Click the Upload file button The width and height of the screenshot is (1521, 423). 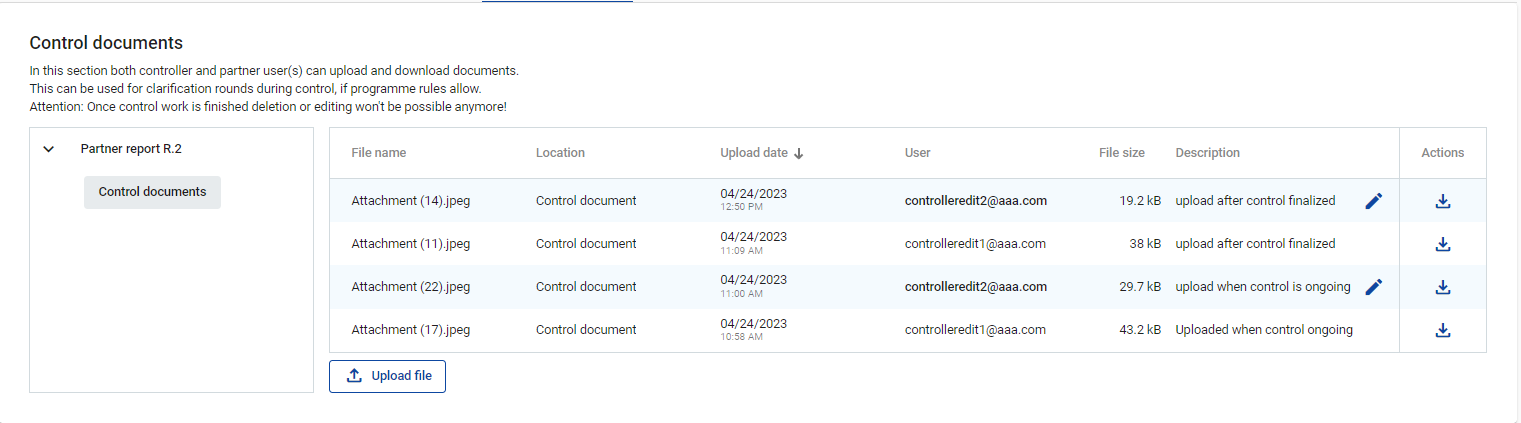tap(387, 376)
